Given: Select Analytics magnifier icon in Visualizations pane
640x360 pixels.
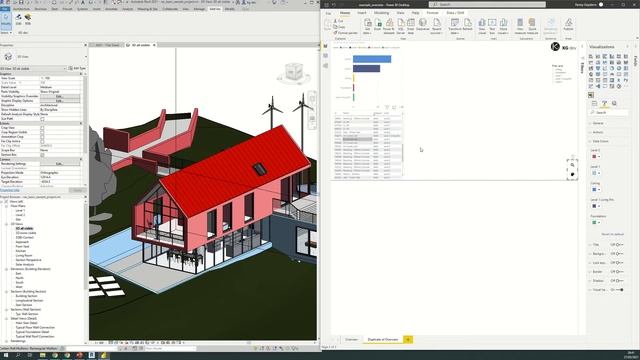Looking at the screenshot, I should pyautogui.click(x=614, y=103).
